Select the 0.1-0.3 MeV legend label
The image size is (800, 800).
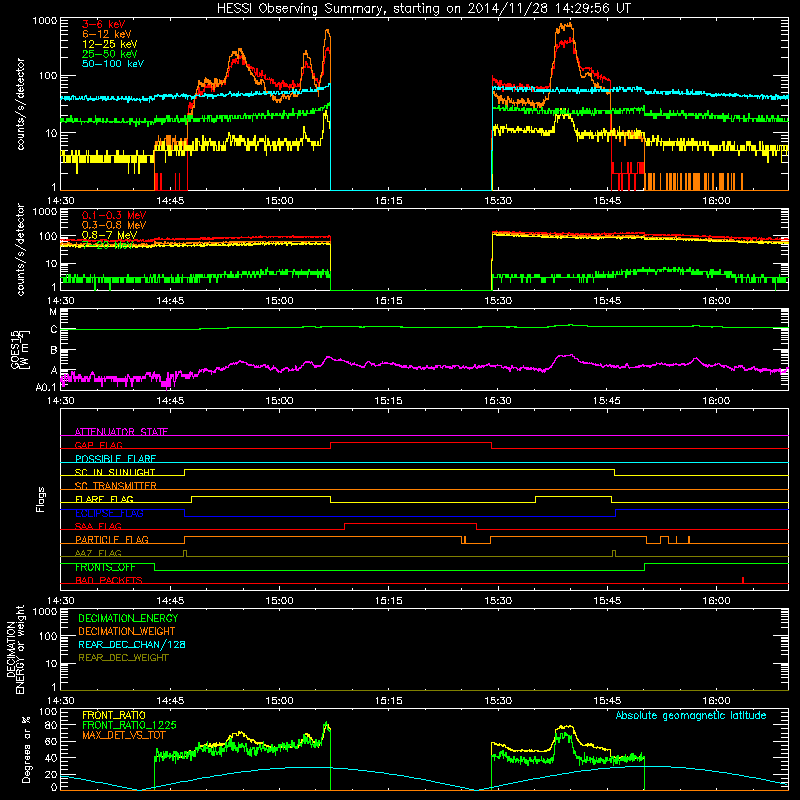click(x=114, y=215)
